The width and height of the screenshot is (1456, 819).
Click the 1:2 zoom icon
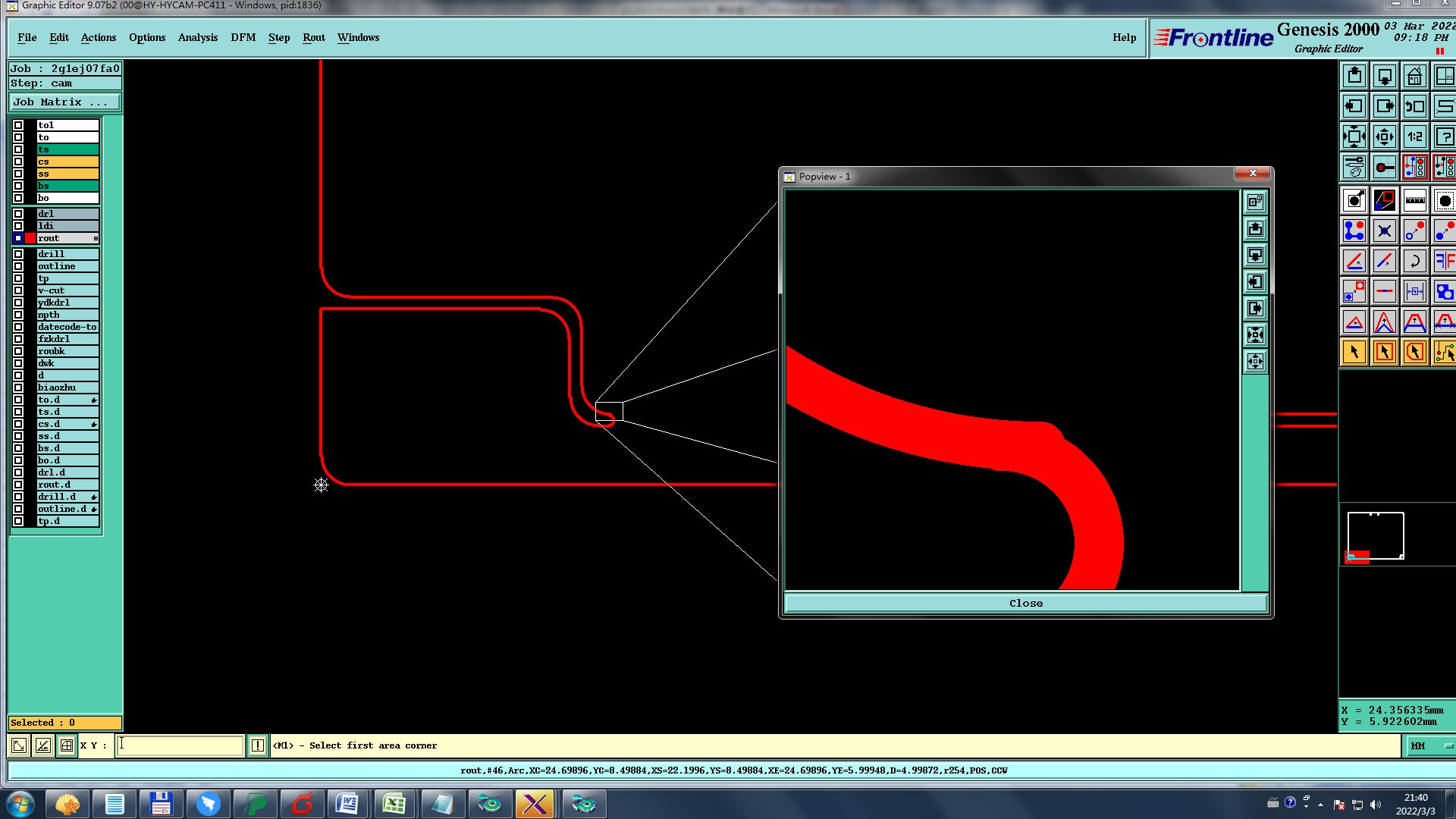click(1414, 137)
